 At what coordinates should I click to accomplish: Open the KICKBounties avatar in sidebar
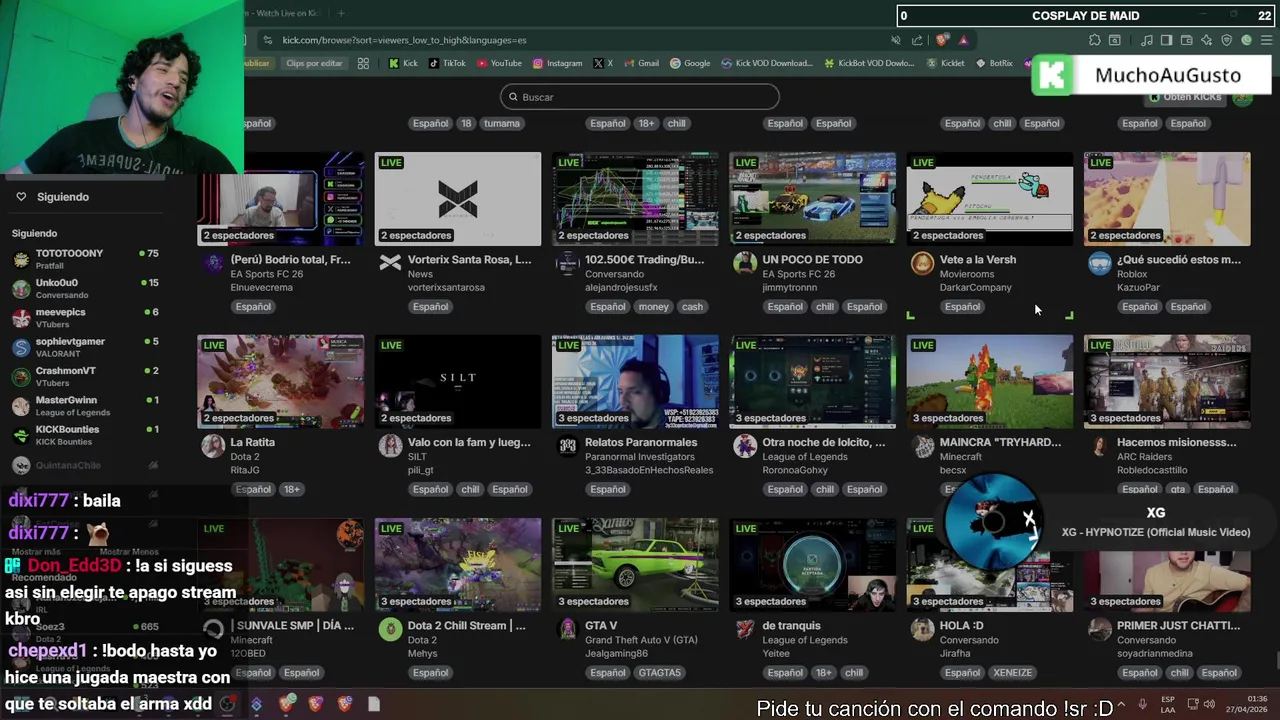coord(21,435)
